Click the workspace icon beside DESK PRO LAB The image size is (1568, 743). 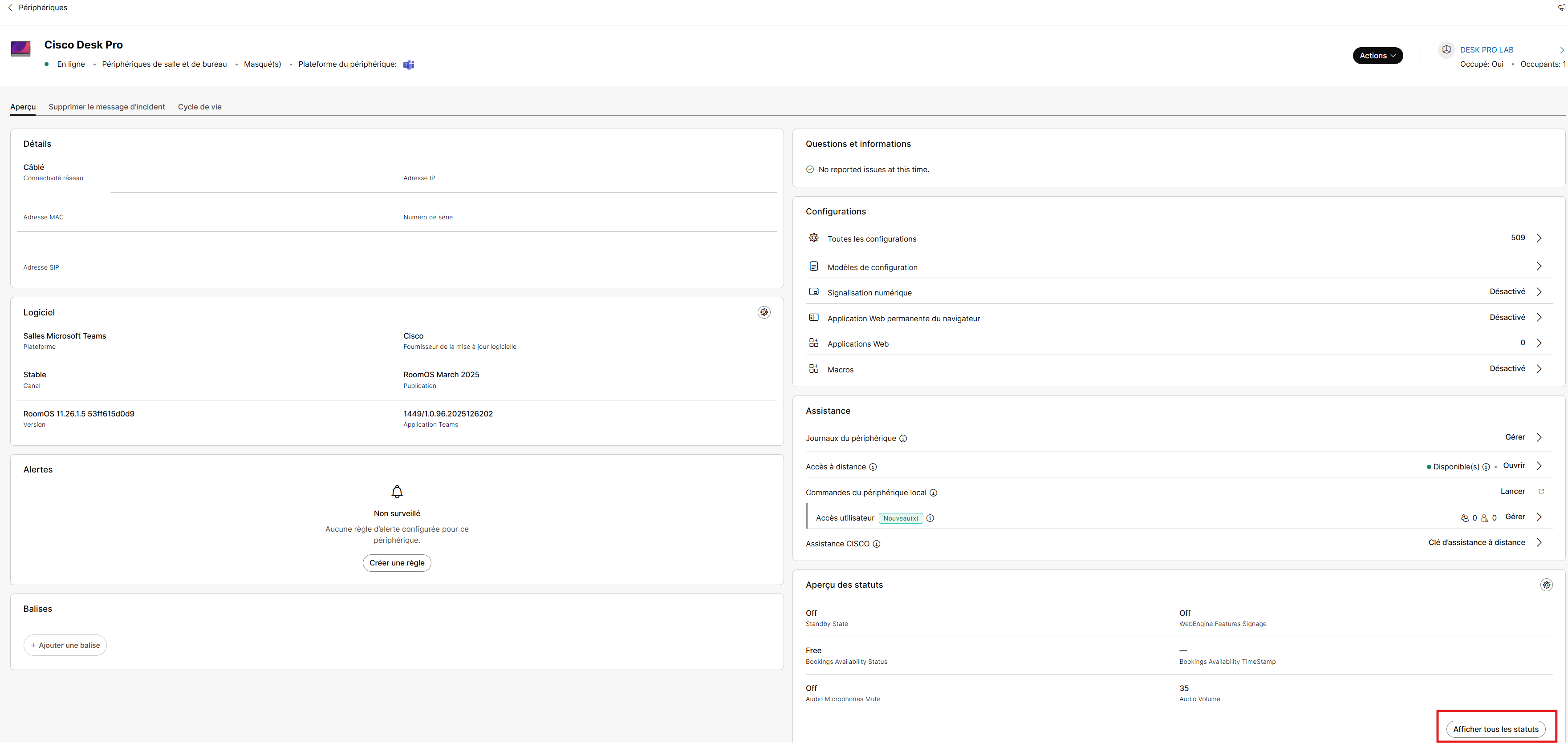(x=1446, y=50)
